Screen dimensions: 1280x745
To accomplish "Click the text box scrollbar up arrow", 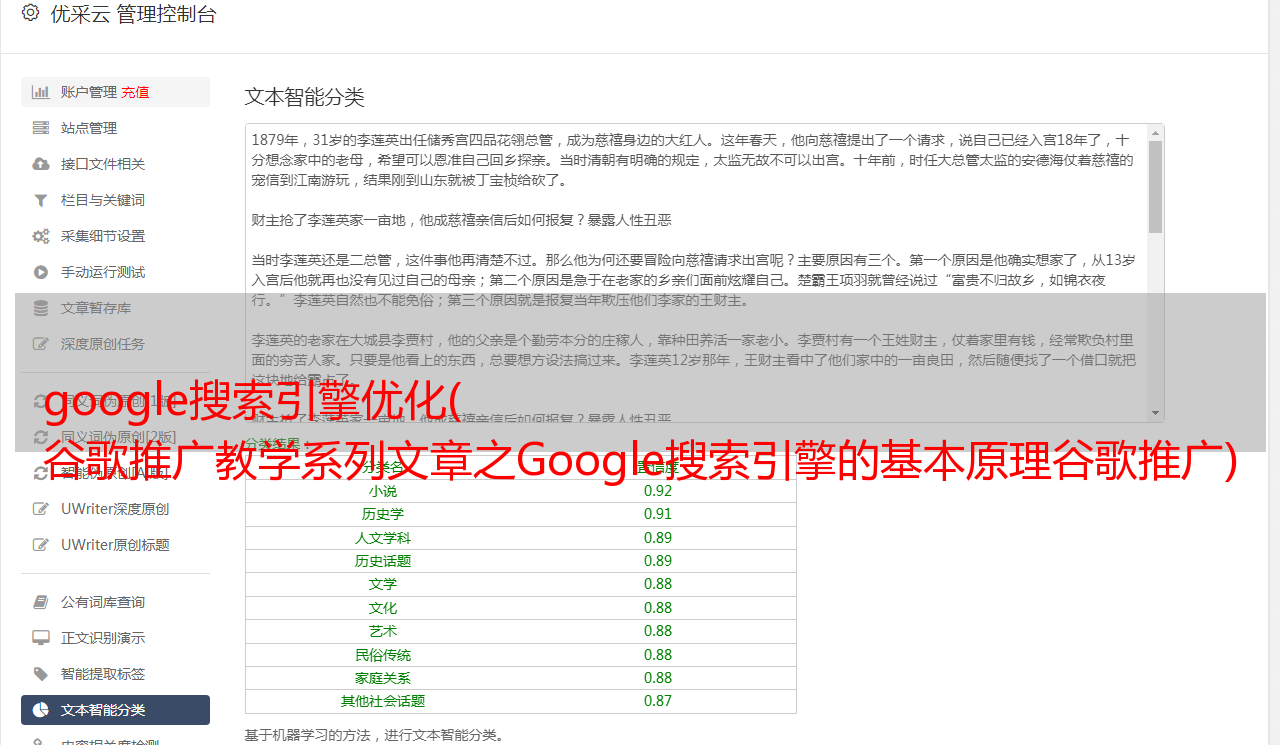I will 1155,132.
